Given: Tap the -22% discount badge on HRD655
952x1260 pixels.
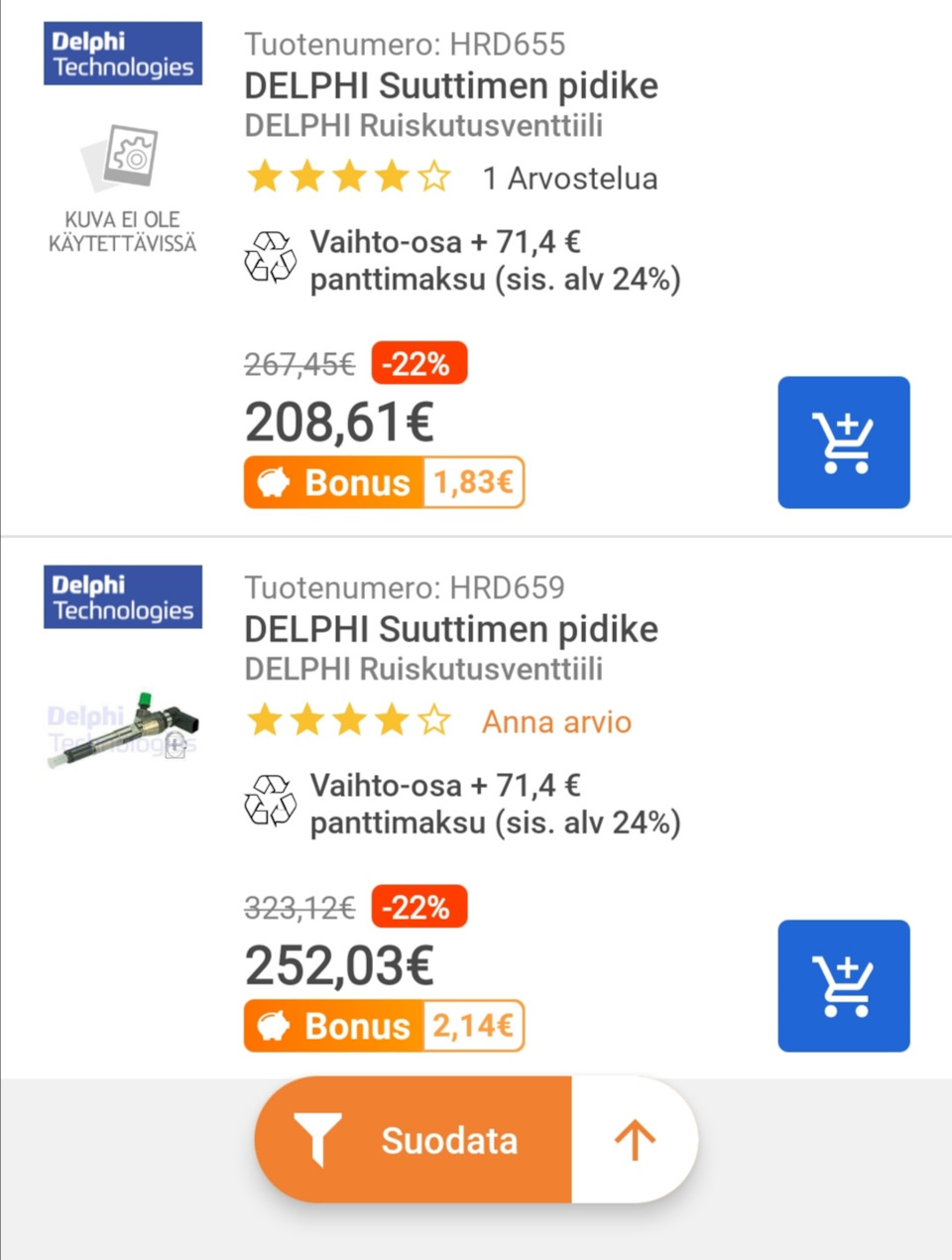Looking at the screenshot, I should click(418, 364).
